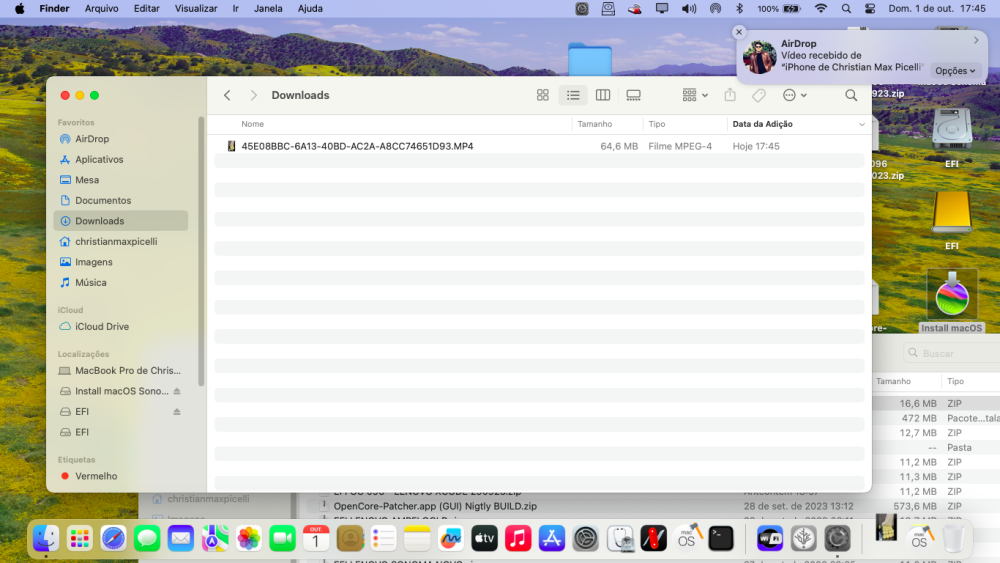Open the Editar menu
The height and width of the screenshot is (563, 1000).
147,8
